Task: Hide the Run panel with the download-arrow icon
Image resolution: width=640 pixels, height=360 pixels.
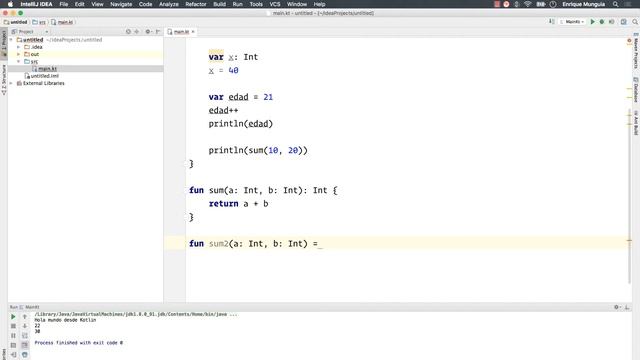Action: 627,307
